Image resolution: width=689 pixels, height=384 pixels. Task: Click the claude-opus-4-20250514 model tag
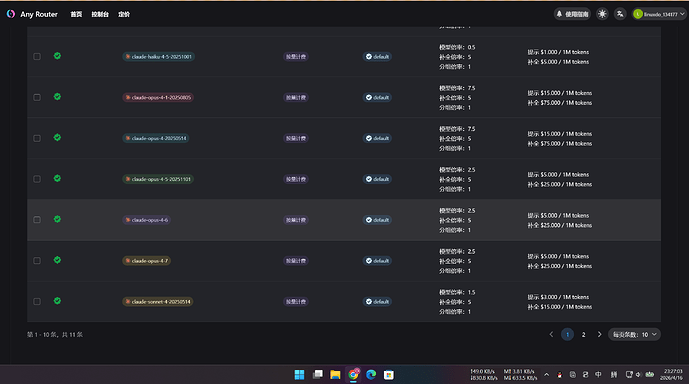pyautogui.click(x=156, y=138)
